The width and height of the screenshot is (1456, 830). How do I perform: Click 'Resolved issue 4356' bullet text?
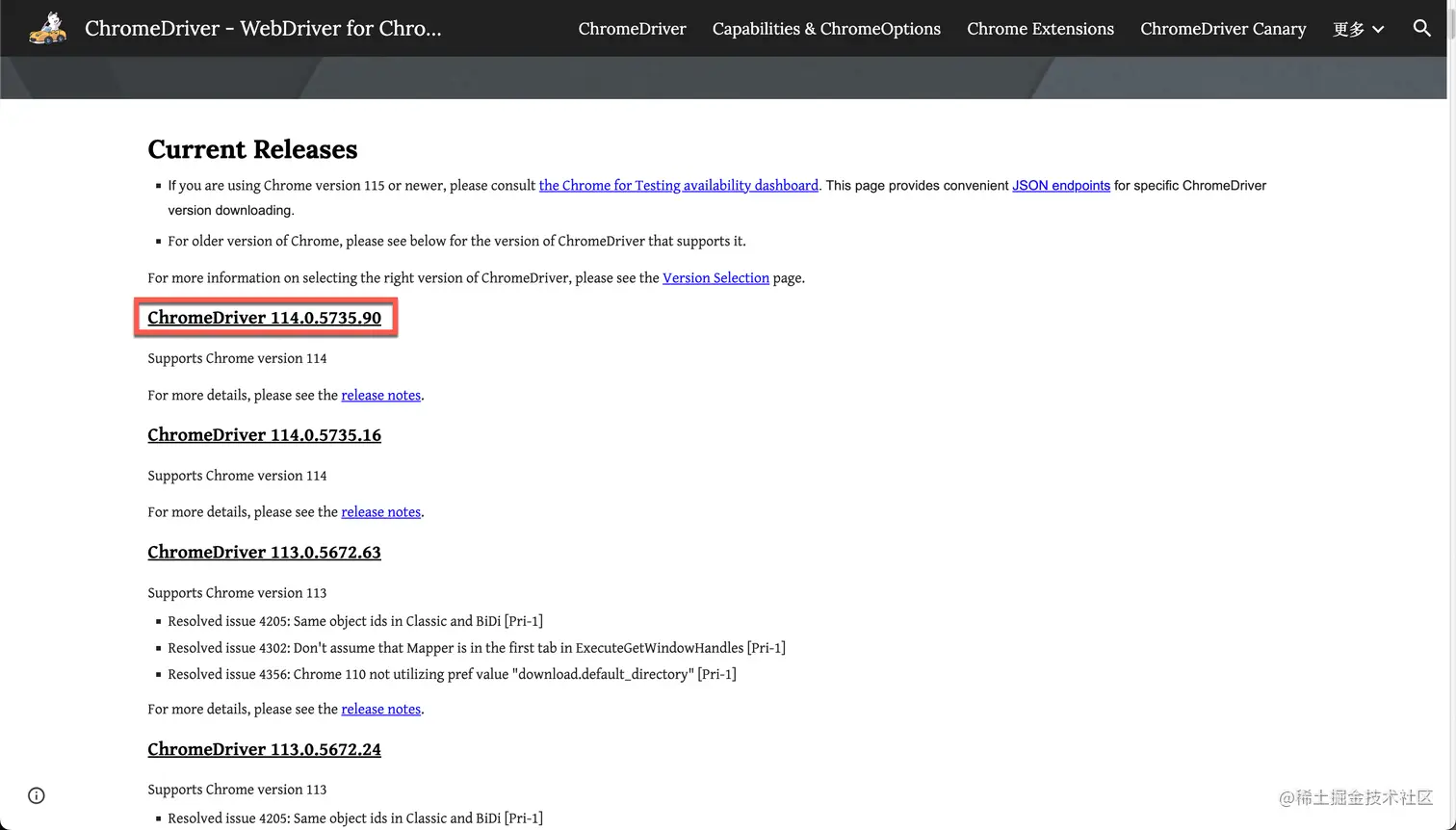(452, 674)
